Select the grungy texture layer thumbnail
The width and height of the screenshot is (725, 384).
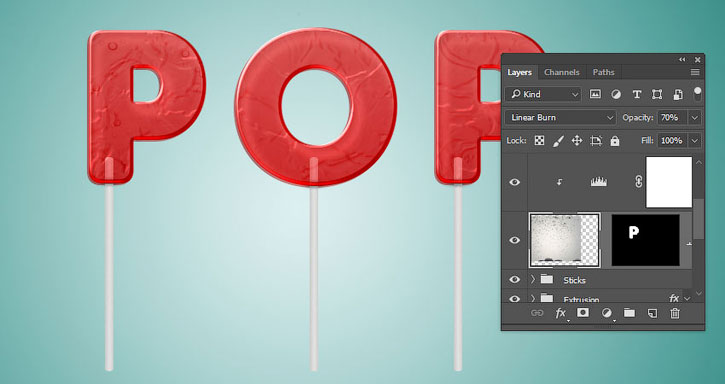click(x=565, y=240)
